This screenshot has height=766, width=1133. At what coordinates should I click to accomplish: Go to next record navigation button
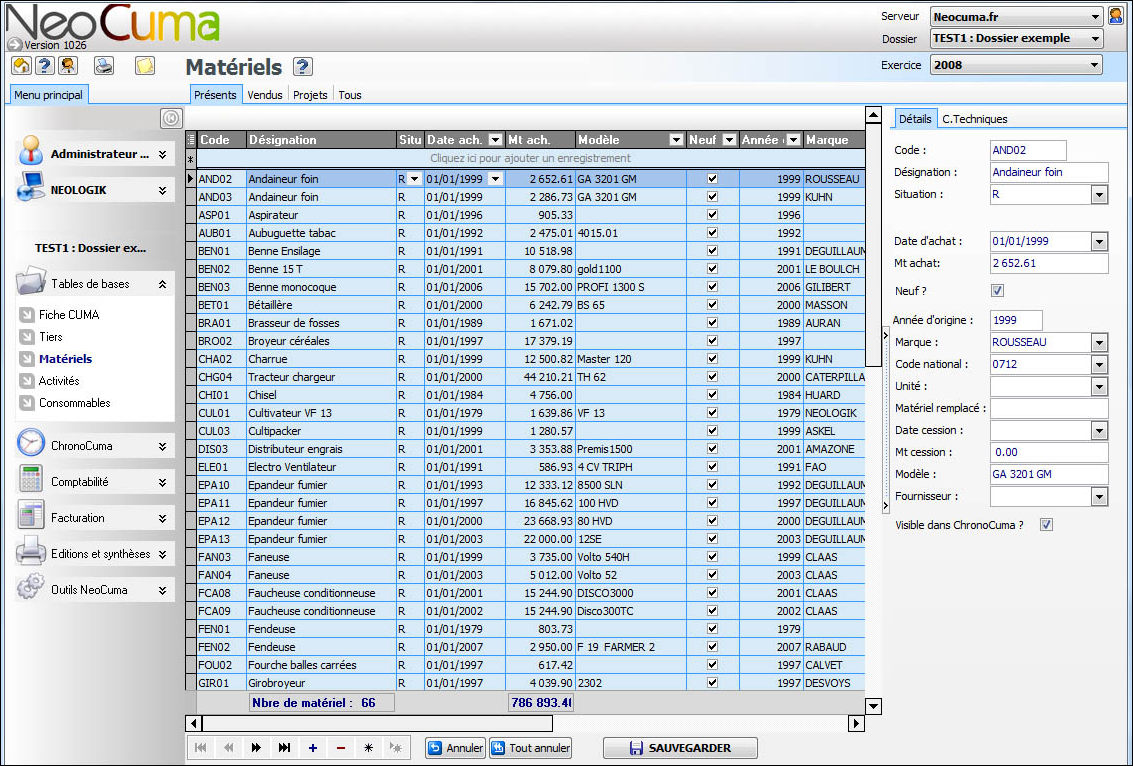click(x=256, y=748)
